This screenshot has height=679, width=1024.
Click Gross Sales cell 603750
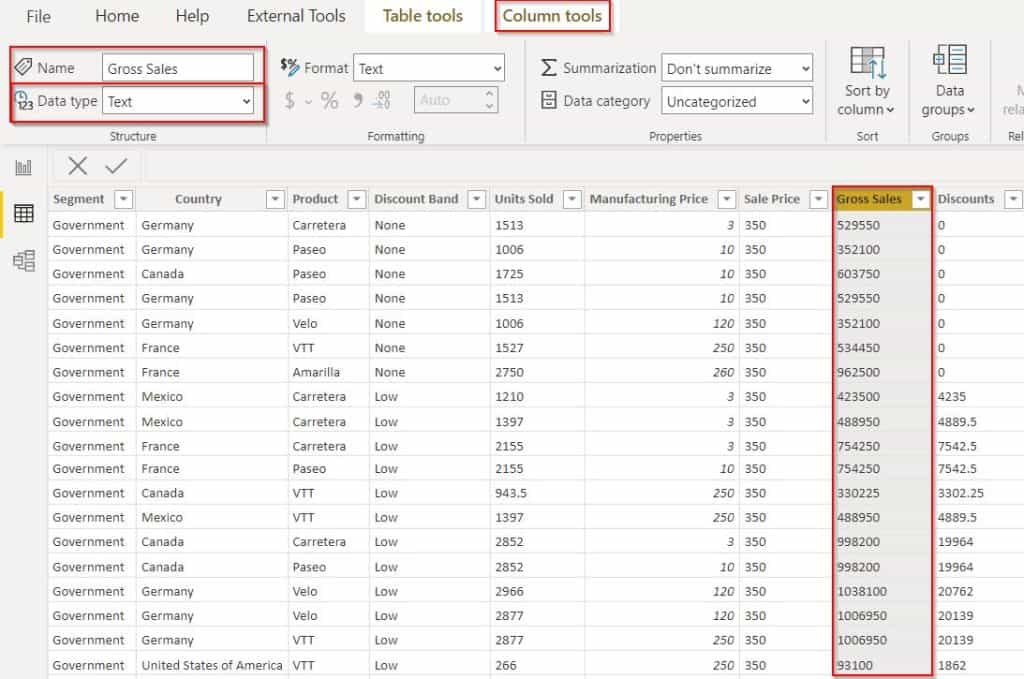(x=858, y=274)
